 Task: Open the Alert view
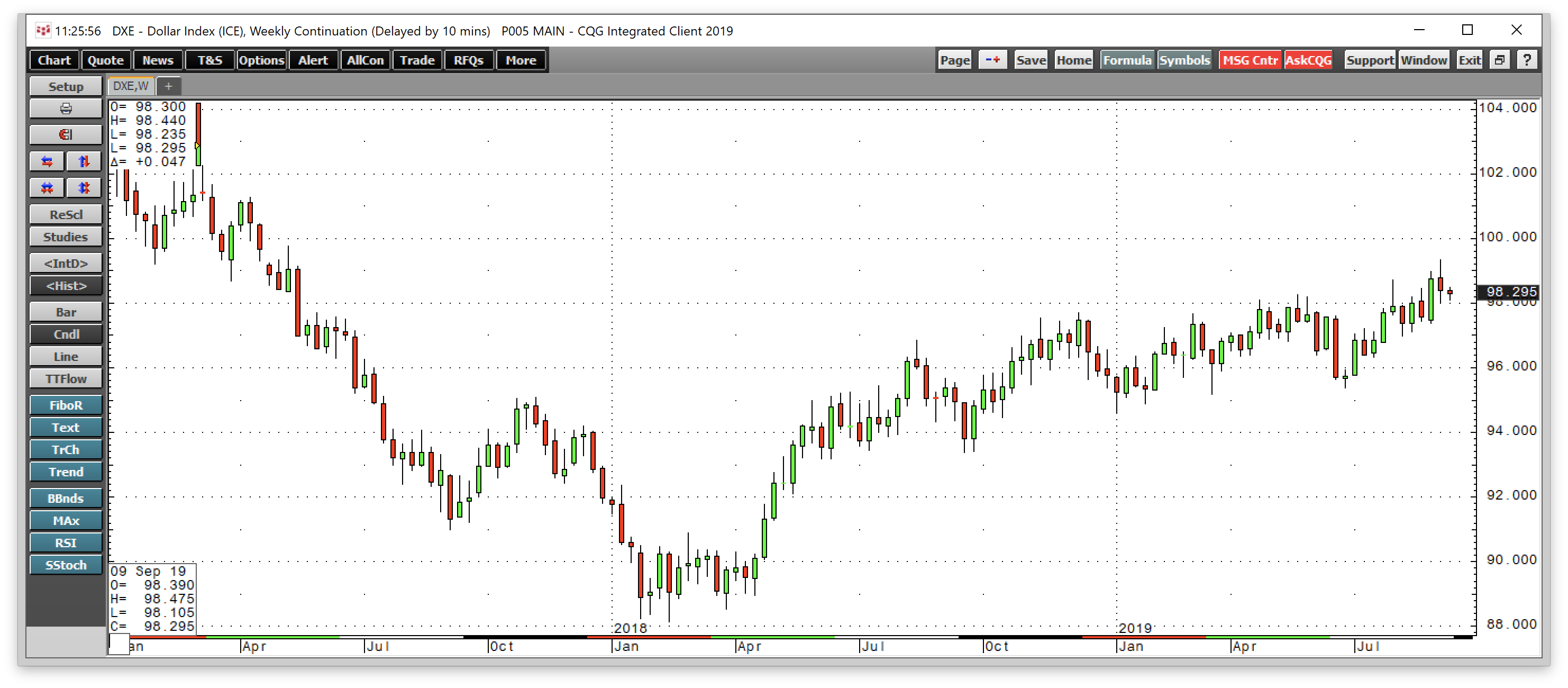point(313,60)
